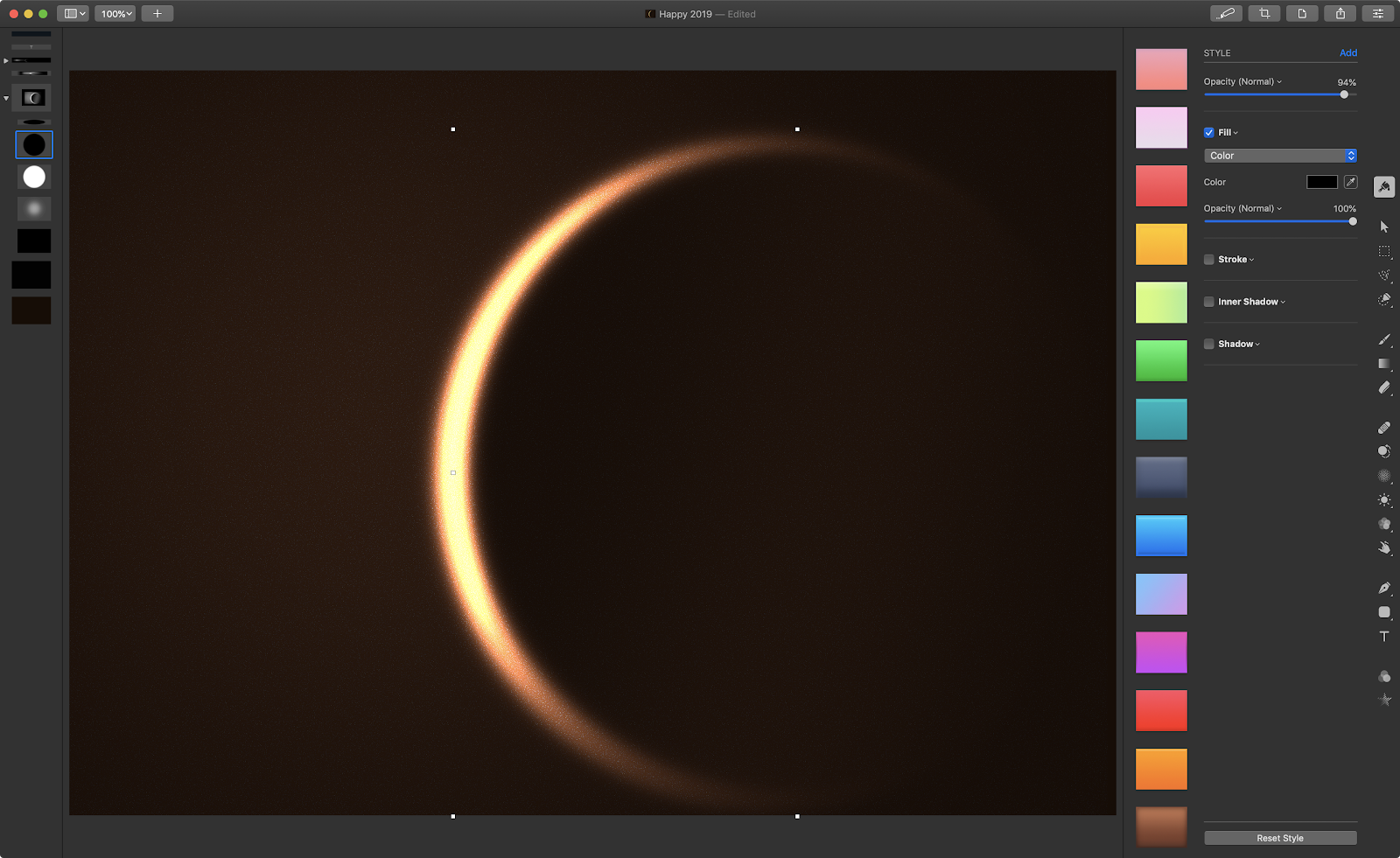Apply the teal style preset

point(1161,419)
